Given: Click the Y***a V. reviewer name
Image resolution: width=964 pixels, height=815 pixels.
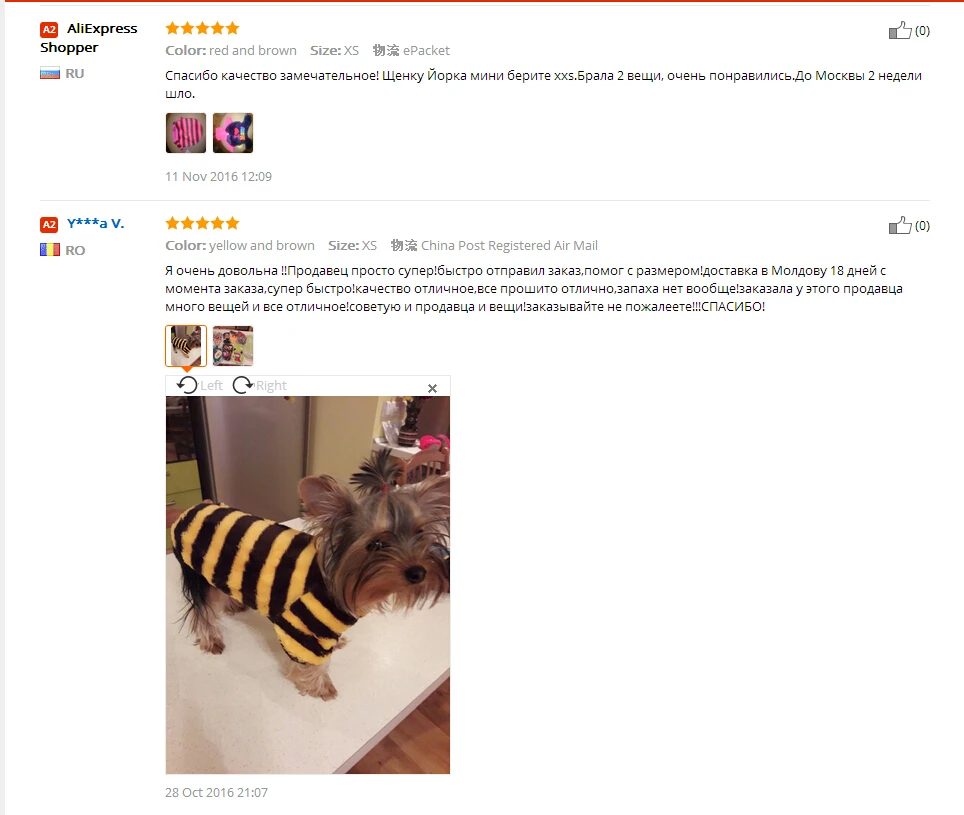Looking at the screenshot, I should click(95, 223).
